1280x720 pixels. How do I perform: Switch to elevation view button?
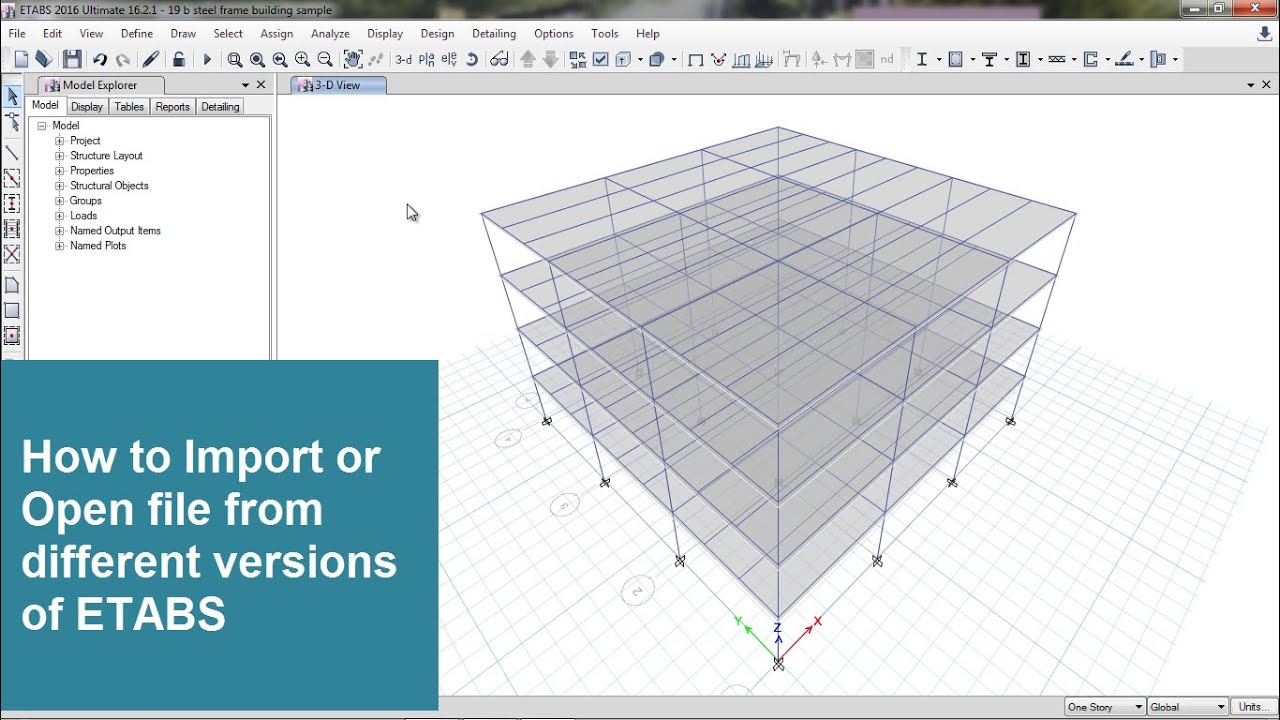pyautogui.click(x=449, y=60)
